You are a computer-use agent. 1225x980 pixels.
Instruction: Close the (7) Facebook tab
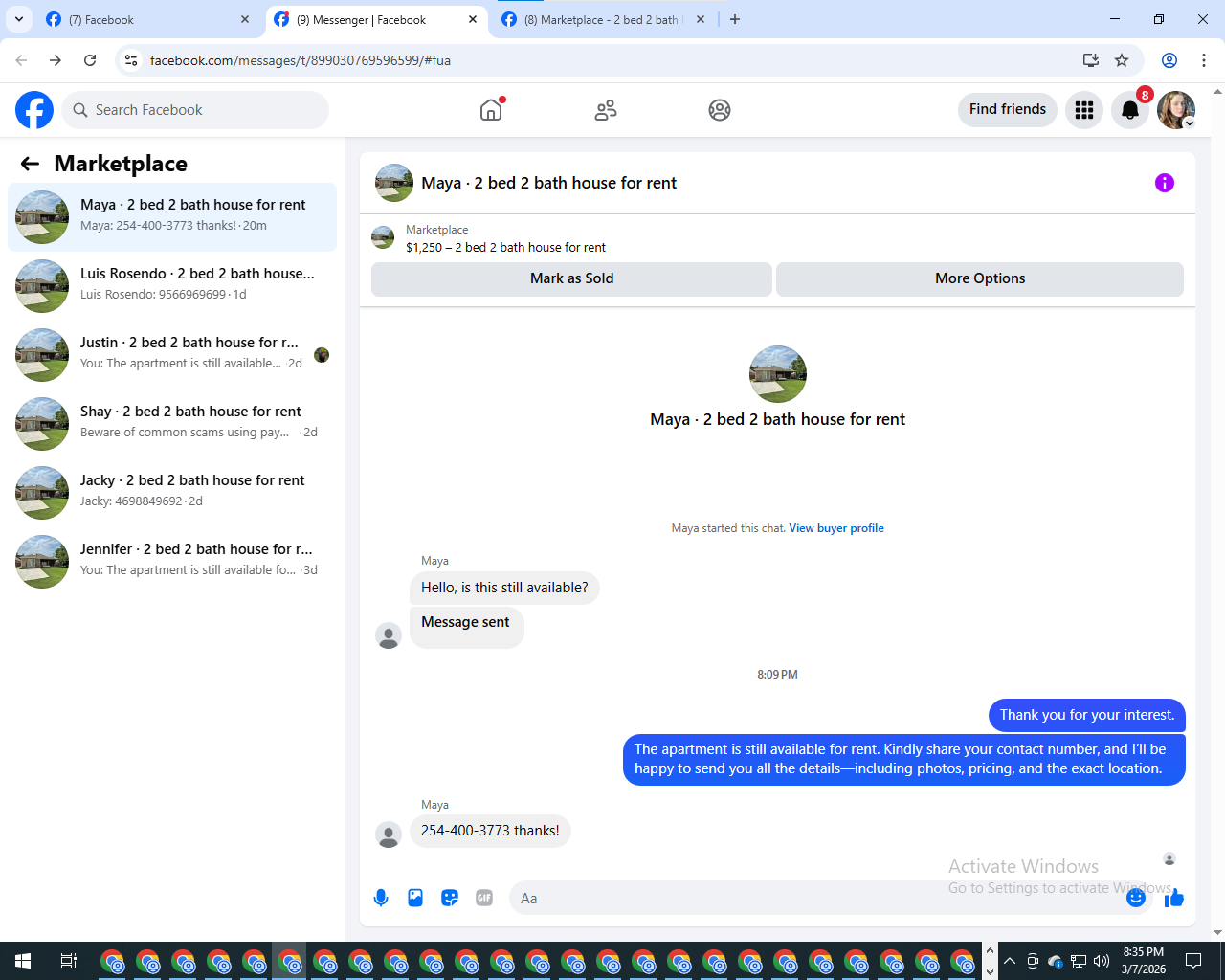coord(245,19)
